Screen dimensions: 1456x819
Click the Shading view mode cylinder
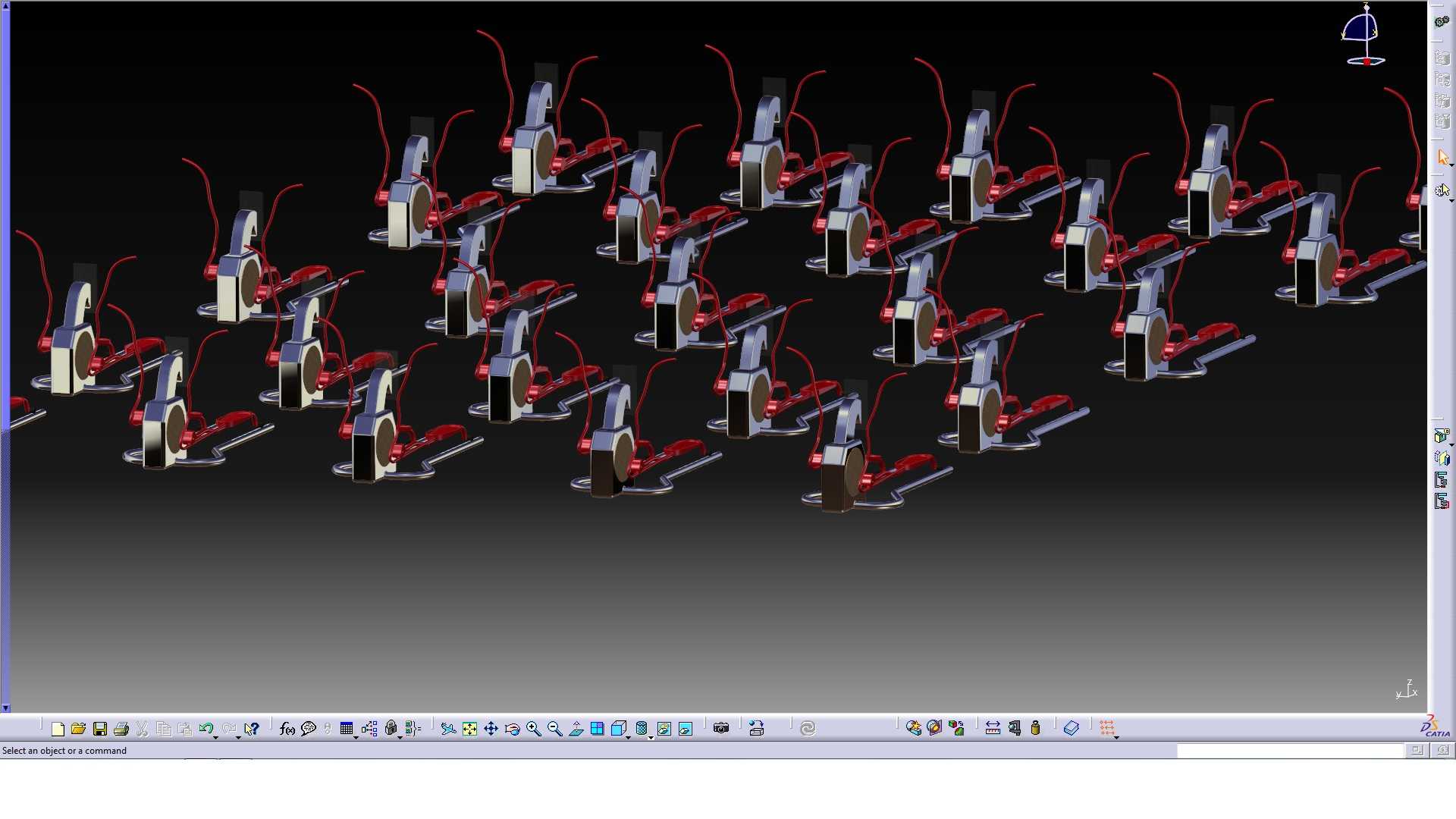(x=641, y=729)
